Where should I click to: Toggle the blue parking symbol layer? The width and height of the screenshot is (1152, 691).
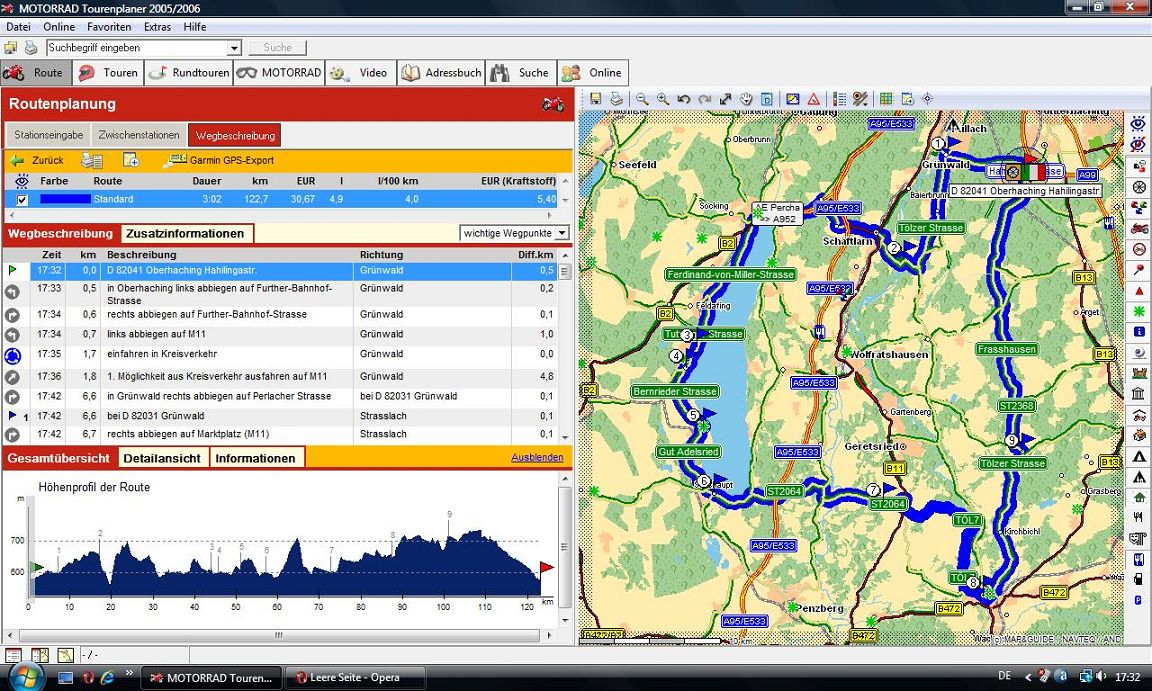[x=1138, y=600]
